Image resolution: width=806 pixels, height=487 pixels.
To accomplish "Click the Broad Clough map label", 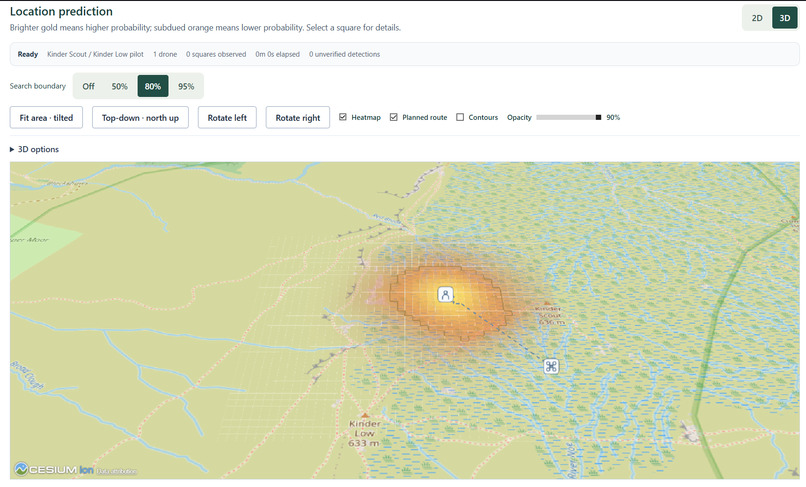I will point(27,374).
